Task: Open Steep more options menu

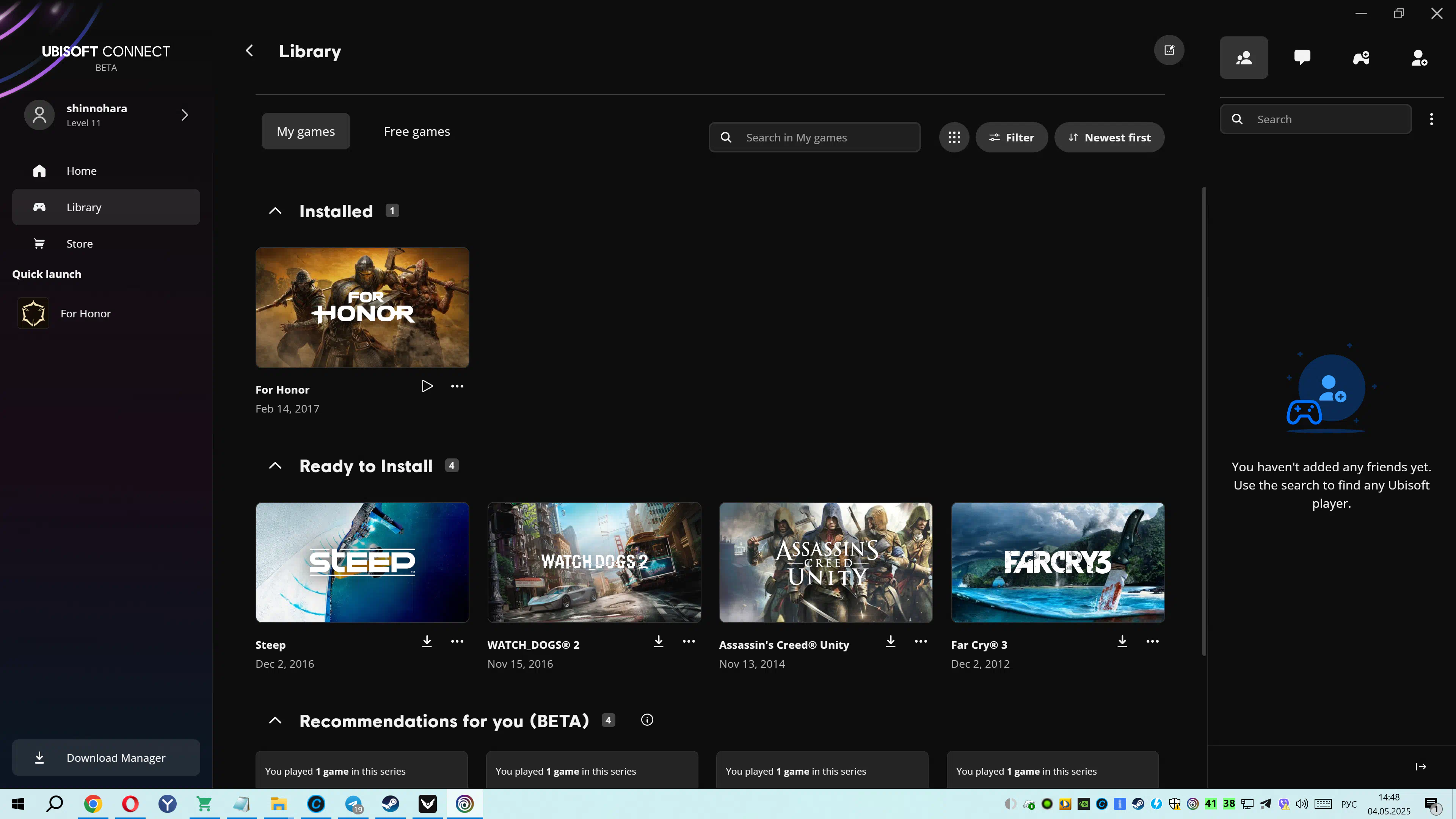Action: [457, 641]
